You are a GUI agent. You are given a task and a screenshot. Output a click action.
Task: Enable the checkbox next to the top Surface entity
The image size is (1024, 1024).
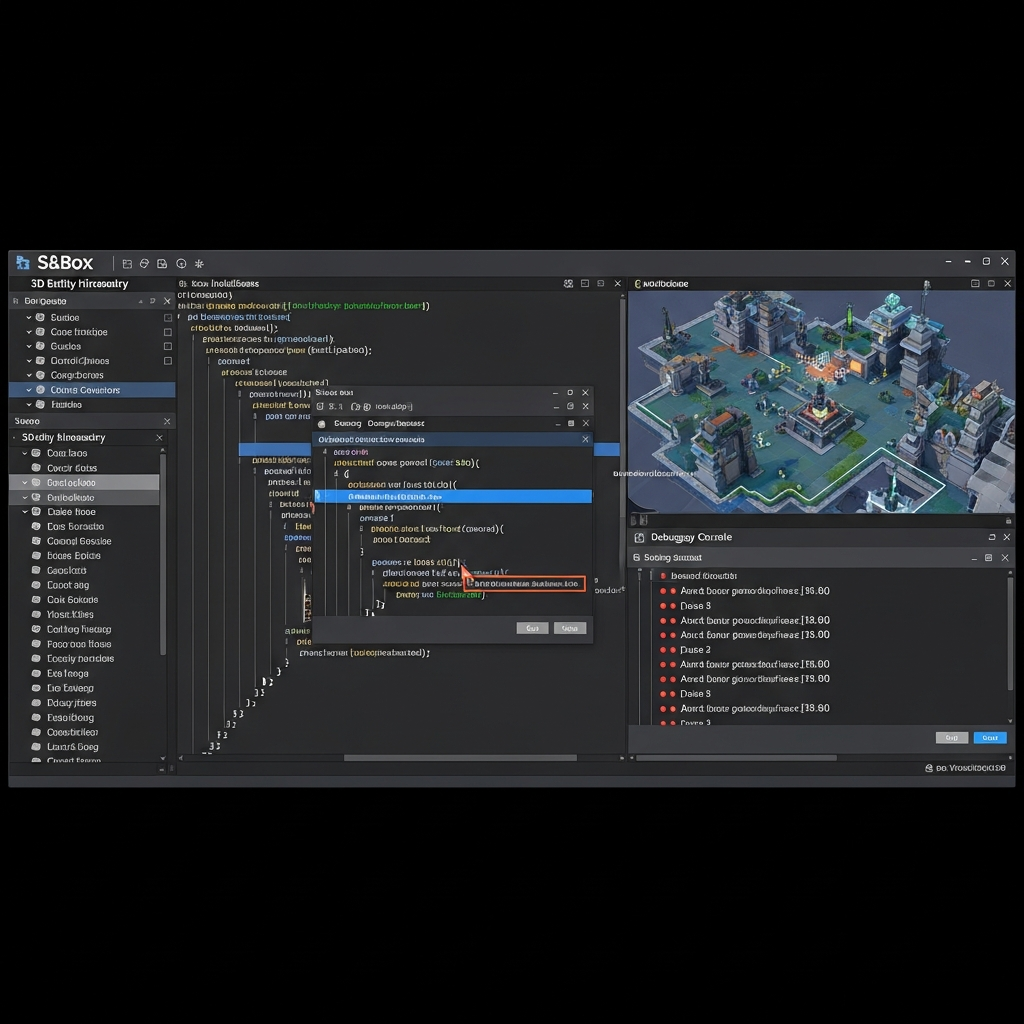[x=167, y=316]
